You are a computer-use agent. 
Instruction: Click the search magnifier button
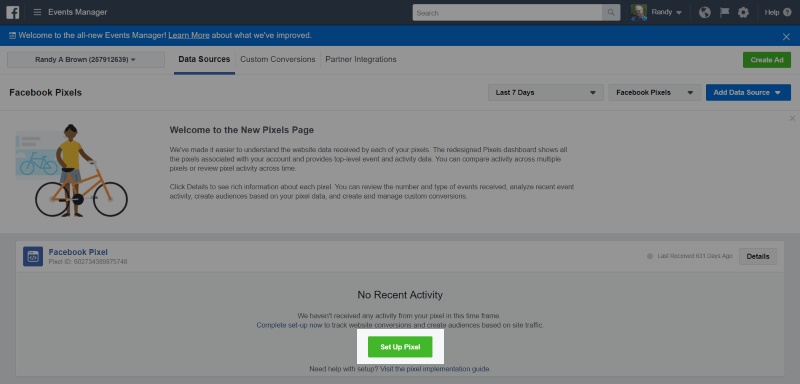pos(611,13)
